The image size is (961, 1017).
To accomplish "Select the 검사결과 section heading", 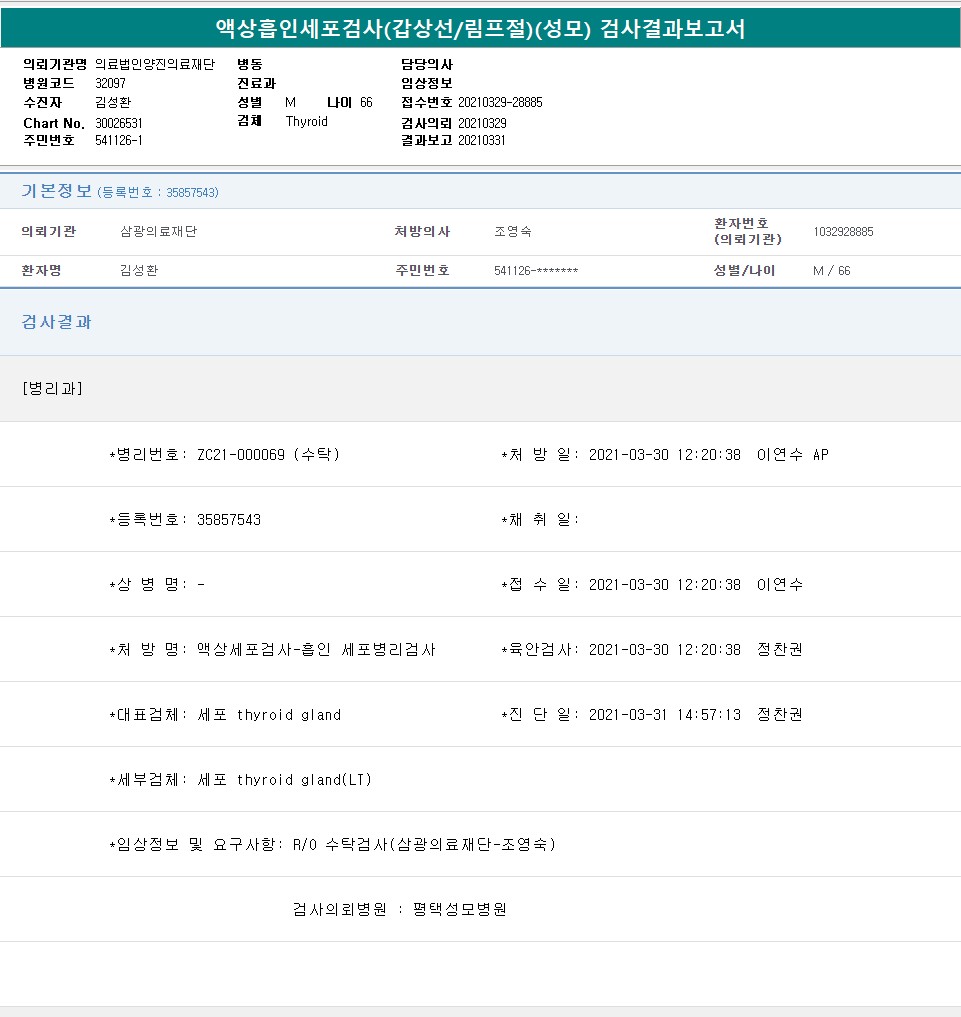I will tap(57, 322).
